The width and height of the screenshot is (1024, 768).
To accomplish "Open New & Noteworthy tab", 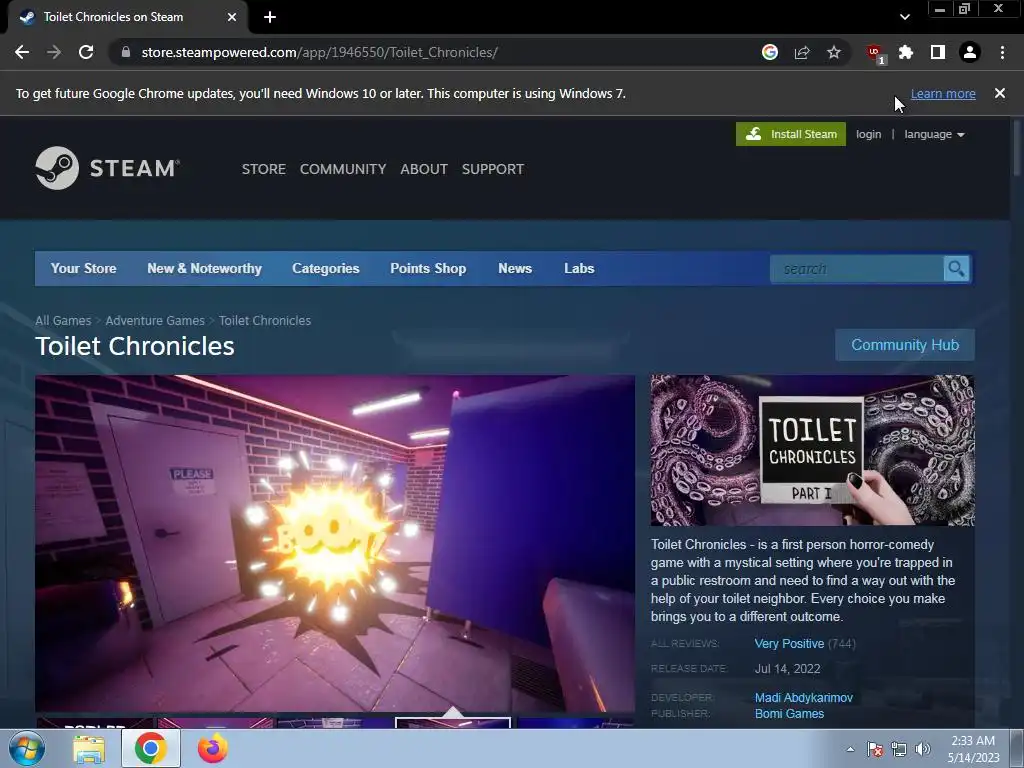I will (204, 268).
